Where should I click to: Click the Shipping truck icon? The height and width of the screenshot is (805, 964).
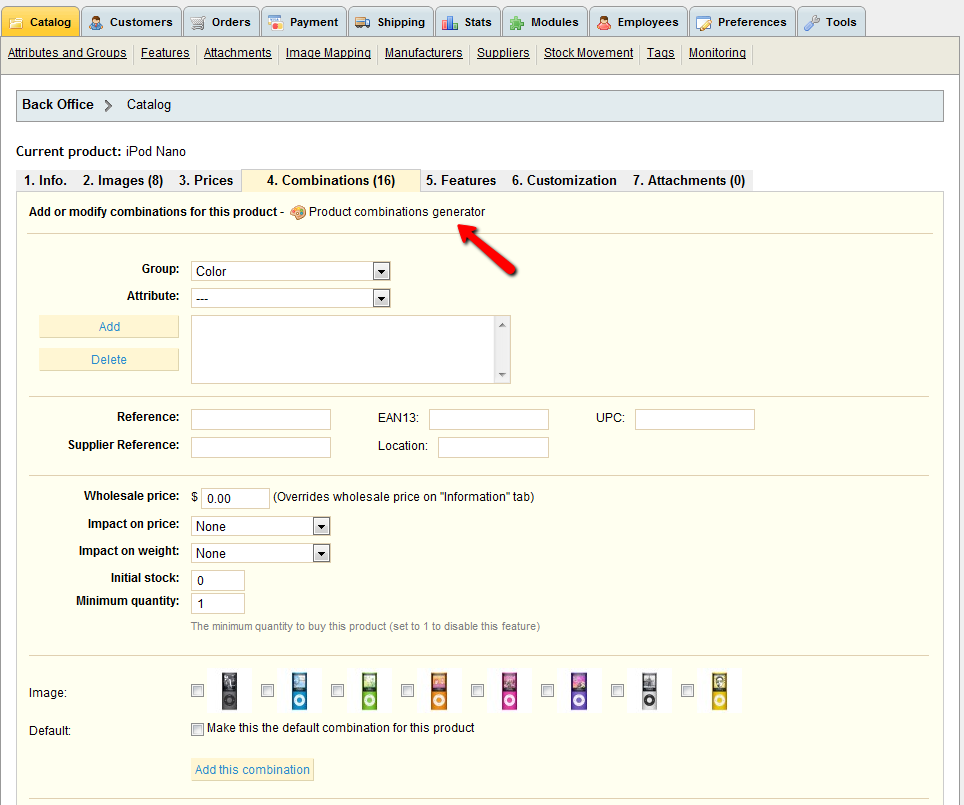tap(363, 23)
